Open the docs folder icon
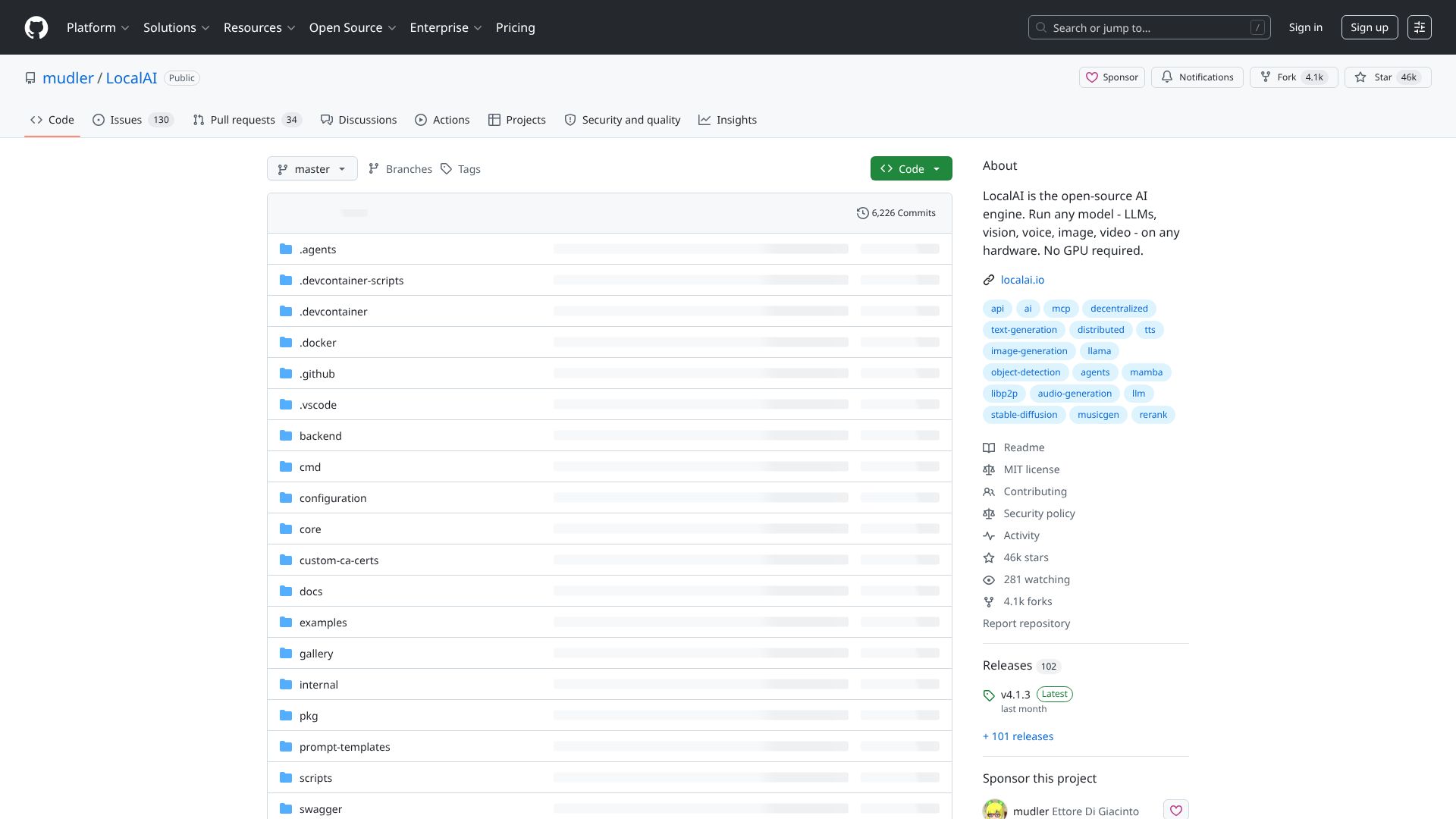 tap(286, 591)
